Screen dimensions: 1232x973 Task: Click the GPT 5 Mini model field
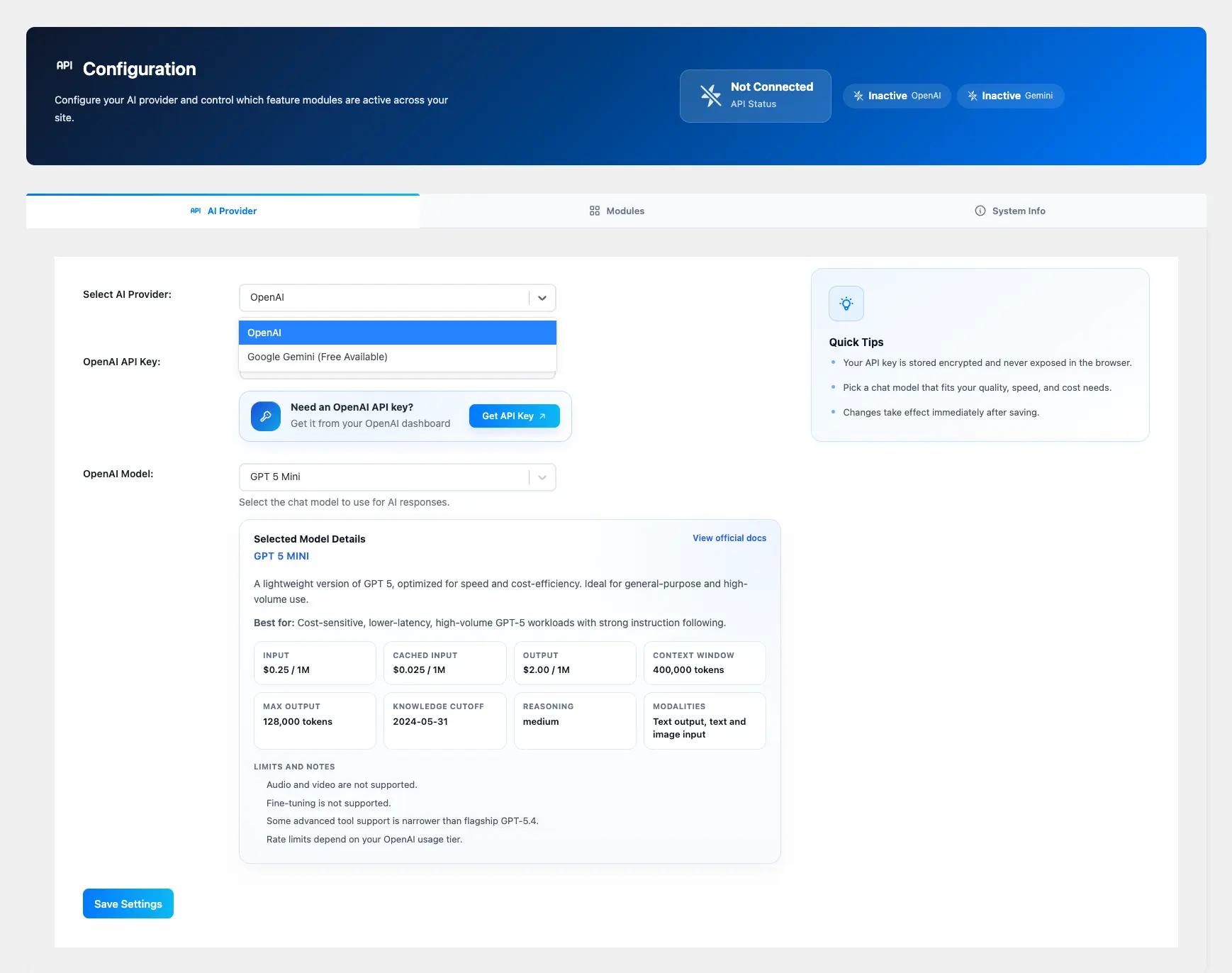coord(383,477)
